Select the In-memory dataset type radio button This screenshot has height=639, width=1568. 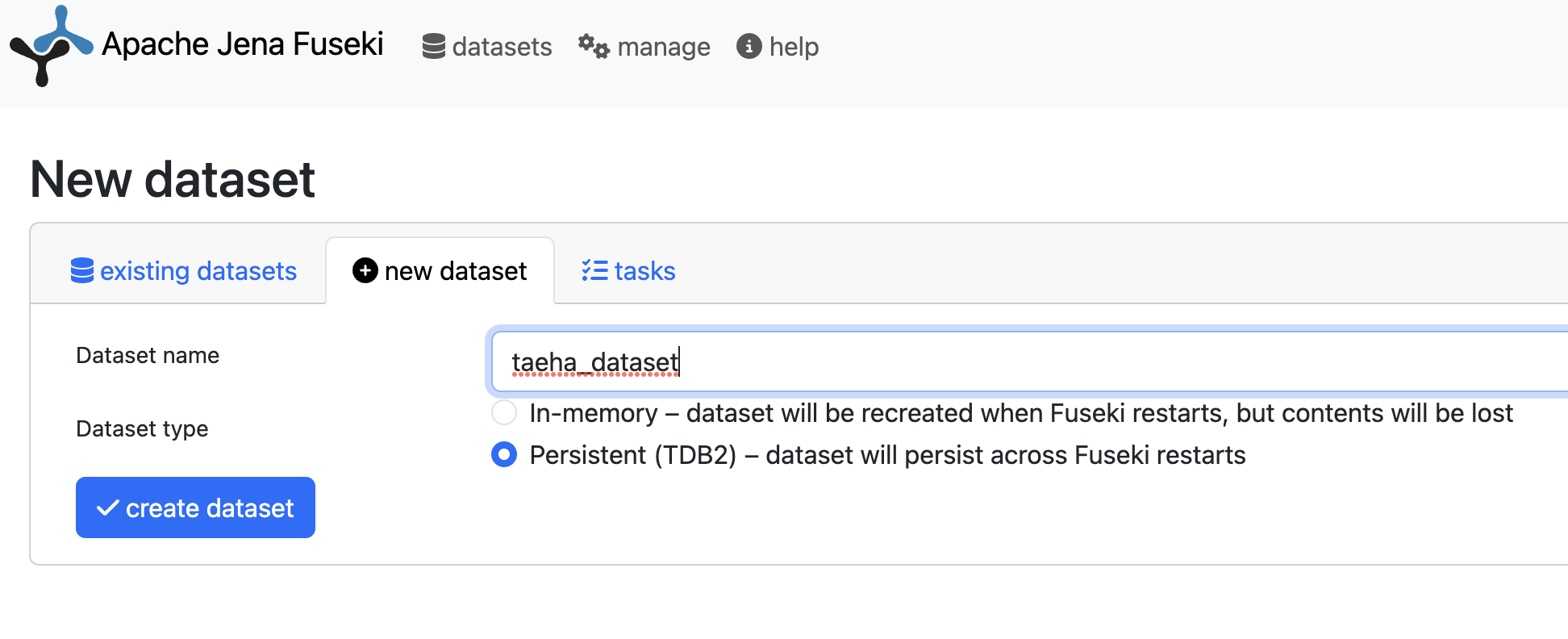(x=504, y=413)
